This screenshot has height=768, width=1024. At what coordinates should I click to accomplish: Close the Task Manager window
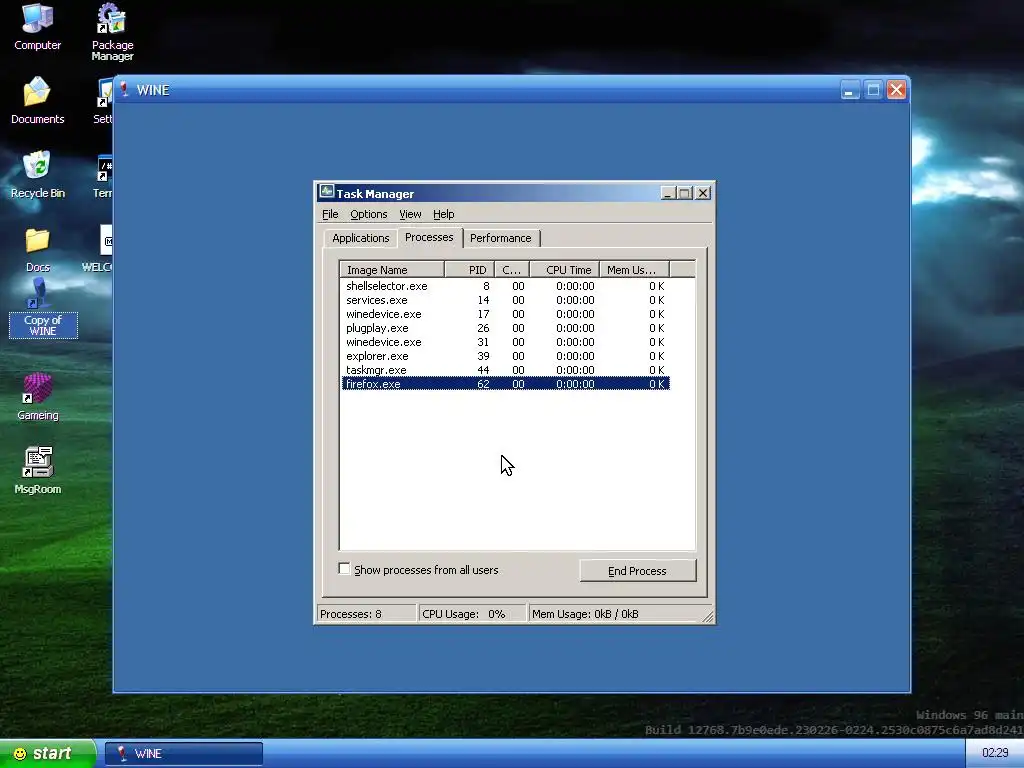point(703,193)
